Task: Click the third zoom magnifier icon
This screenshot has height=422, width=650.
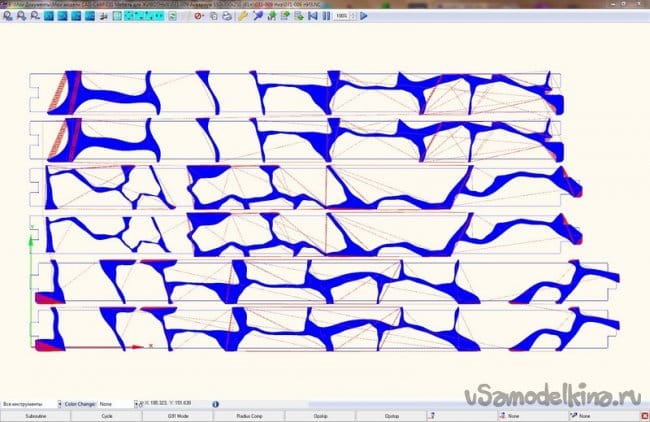Action: click(x=34, y=17)
